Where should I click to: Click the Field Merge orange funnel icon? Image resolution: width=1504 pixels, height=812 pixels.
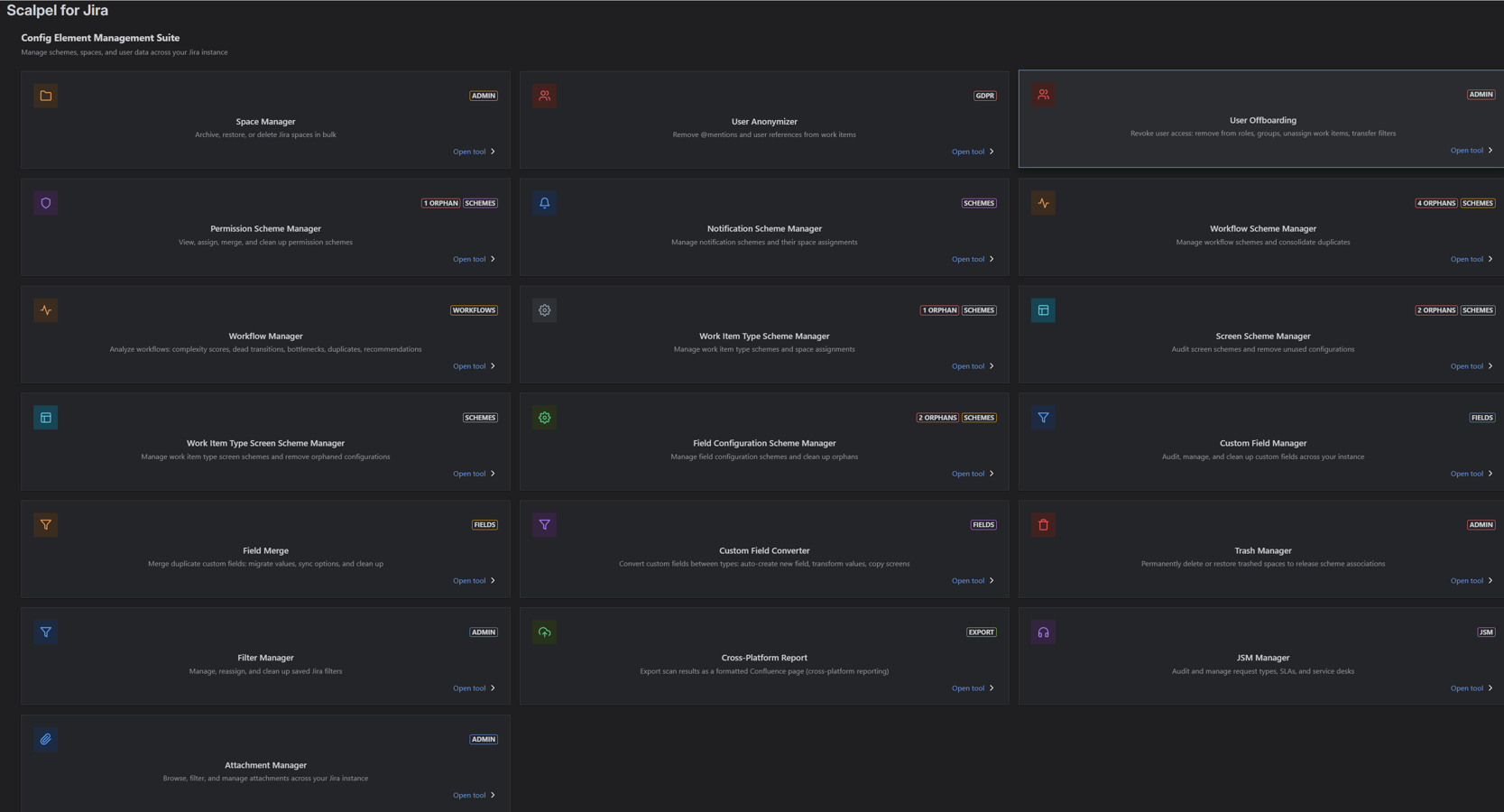46,525
